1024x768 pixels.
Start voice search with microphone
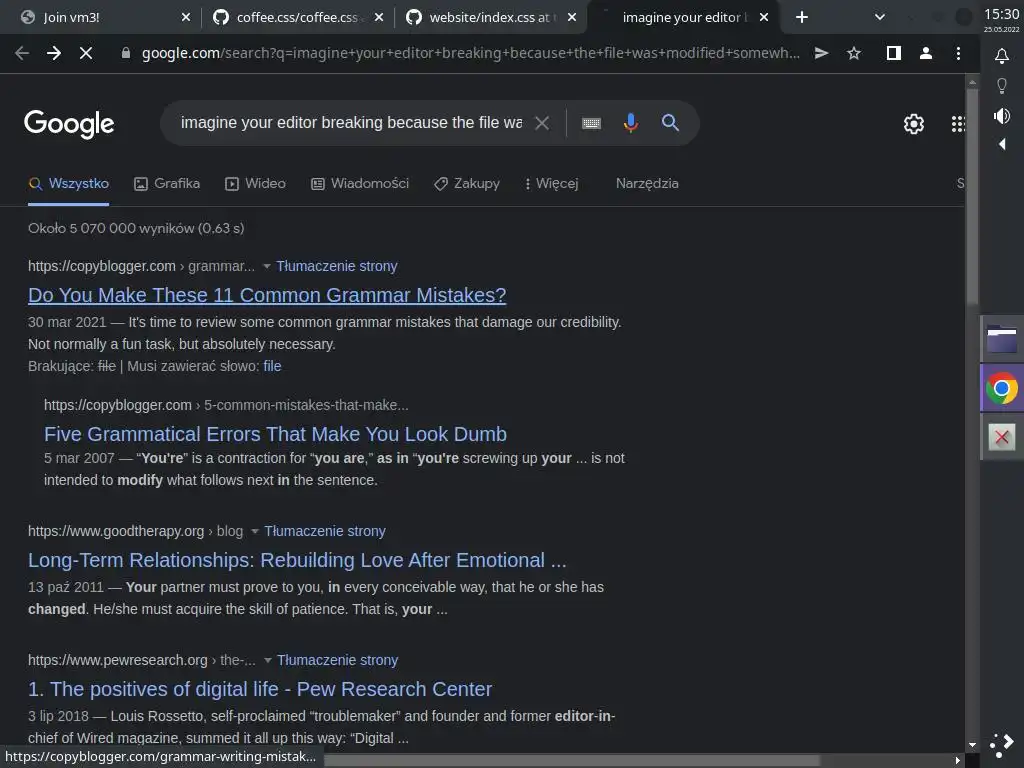630,123
